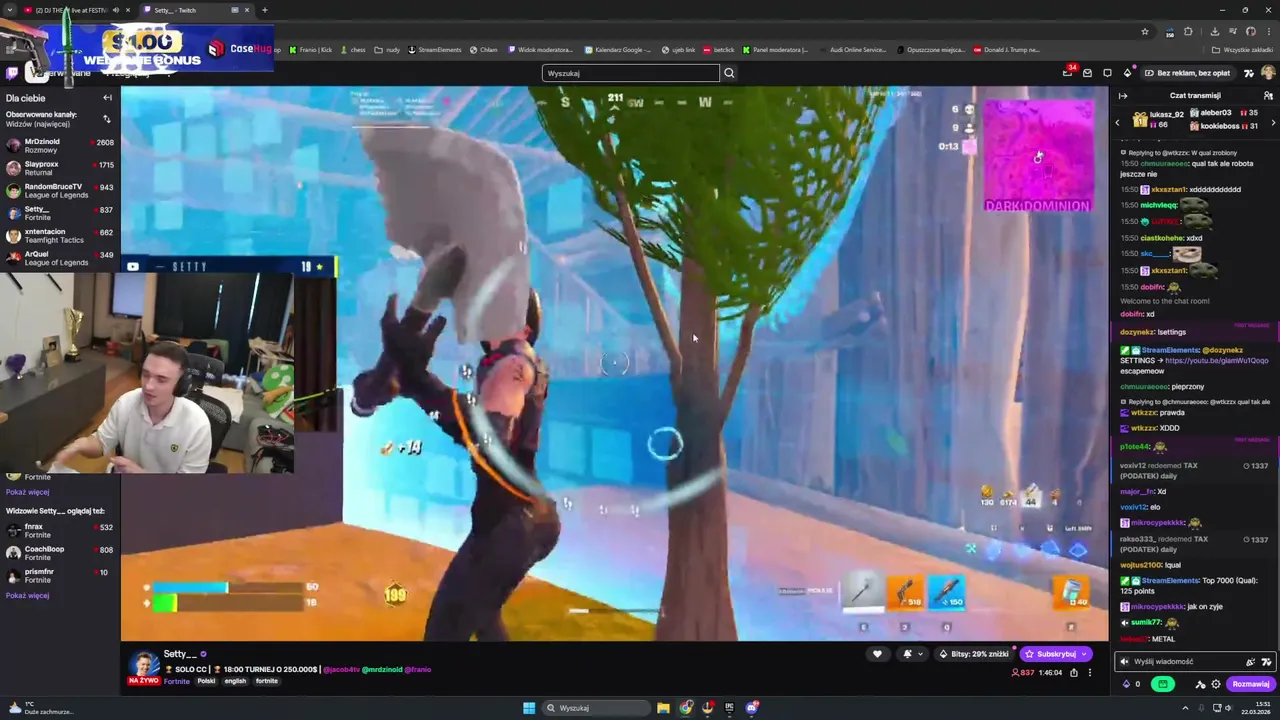Open the Bits diamond icon in top bar

point(1127,73)
